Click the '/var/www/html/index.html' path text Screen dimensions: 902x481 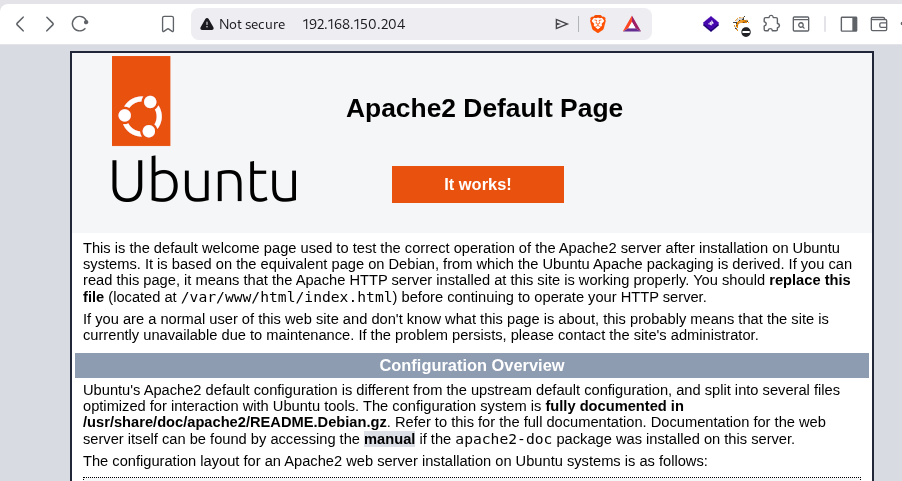click(287, 297)
